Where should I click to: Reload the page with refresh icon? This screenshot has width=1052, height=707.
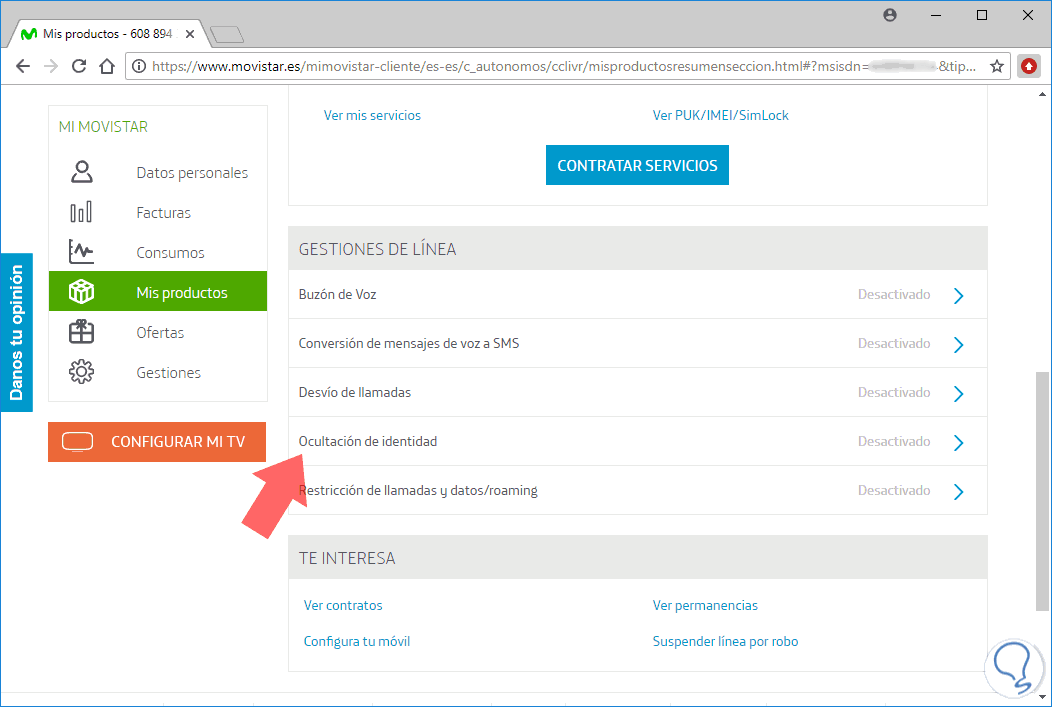pyautogui.click(x=79, y=66)
